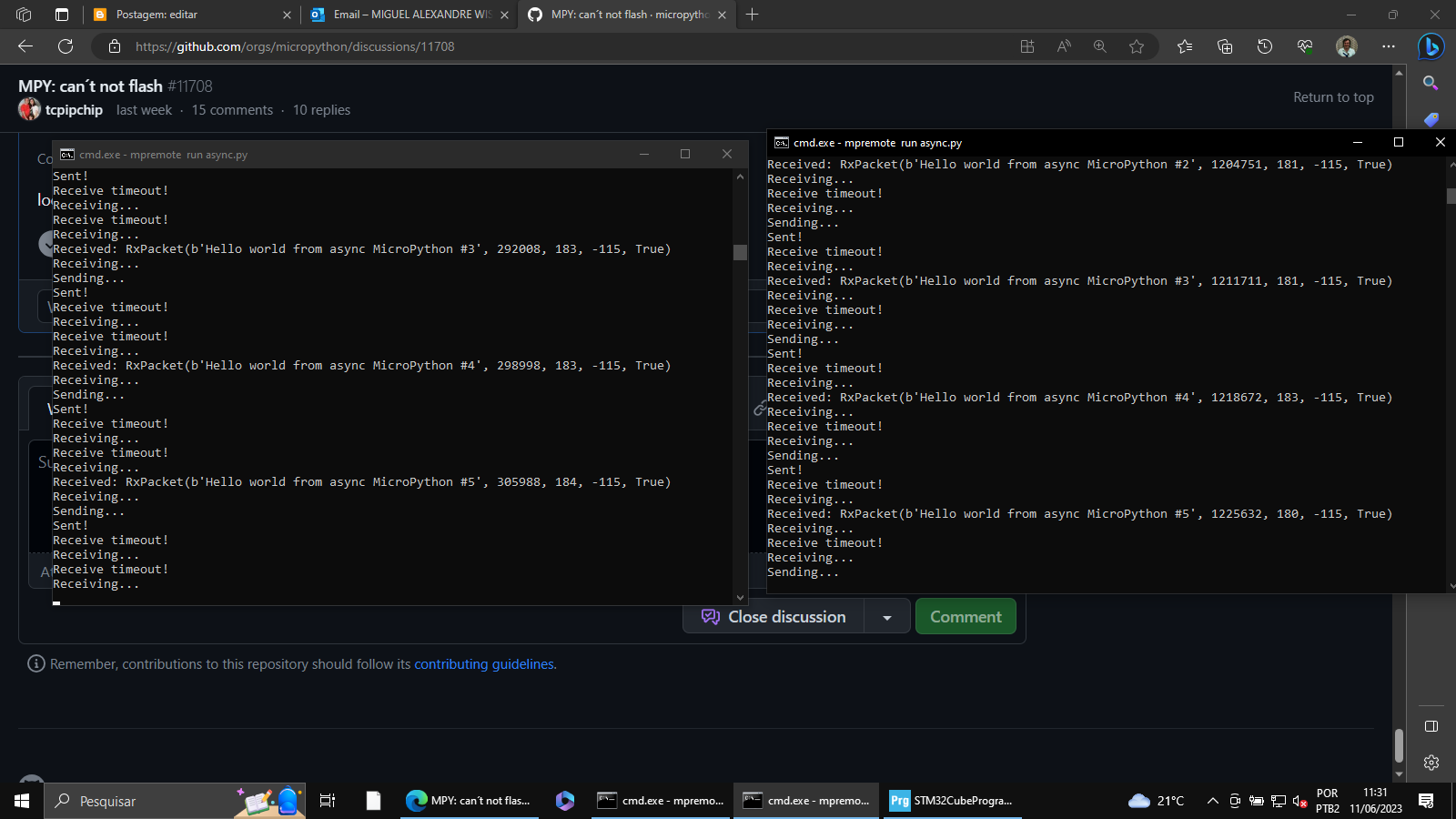The width and height of the screenshot is (1456, 819).
Task: Open the Edge profile avatar
Action: (x=1345, y=46)
